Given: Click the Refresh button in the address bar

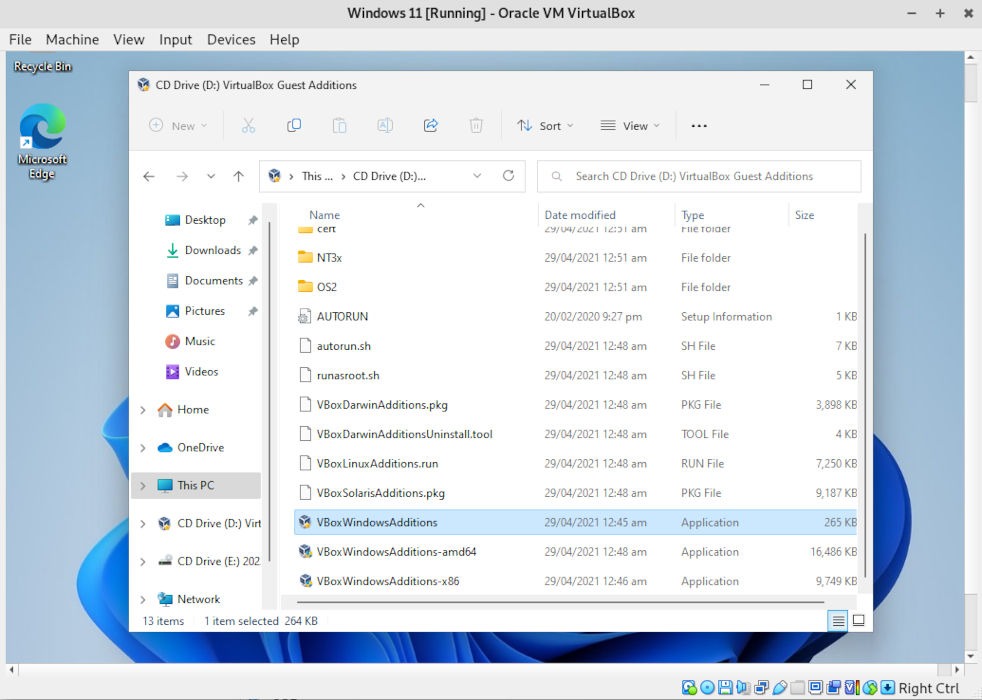Looking at the screenshot, I should 508,175.
